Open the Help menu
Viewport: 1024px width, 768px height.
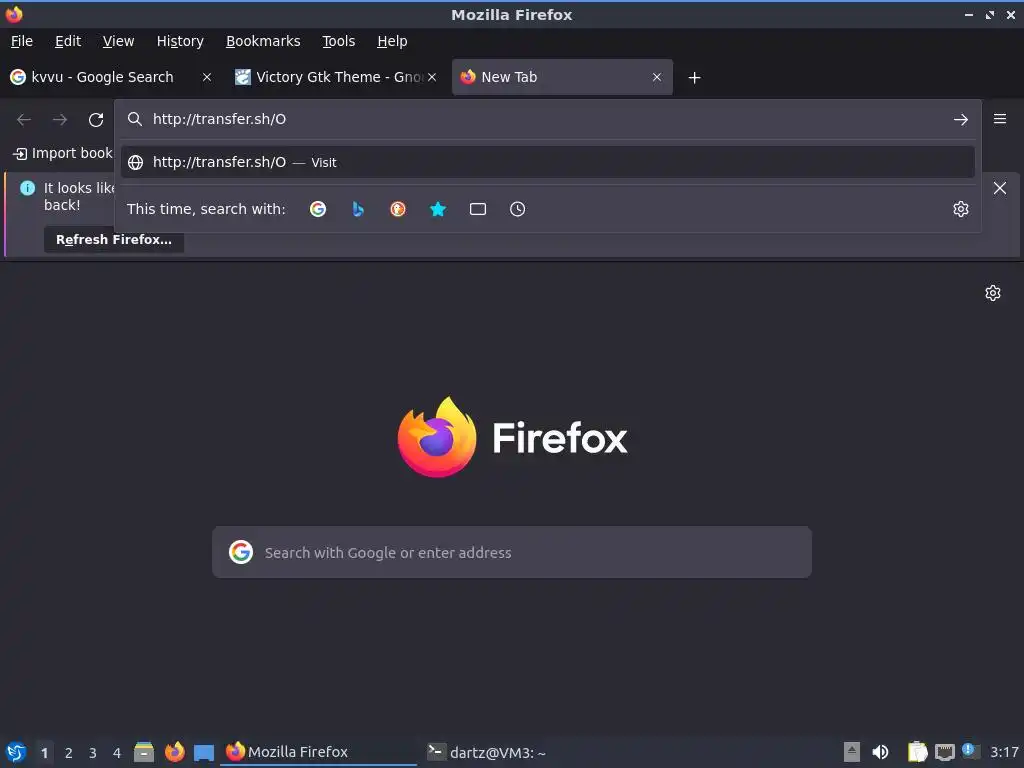(392, 41)
